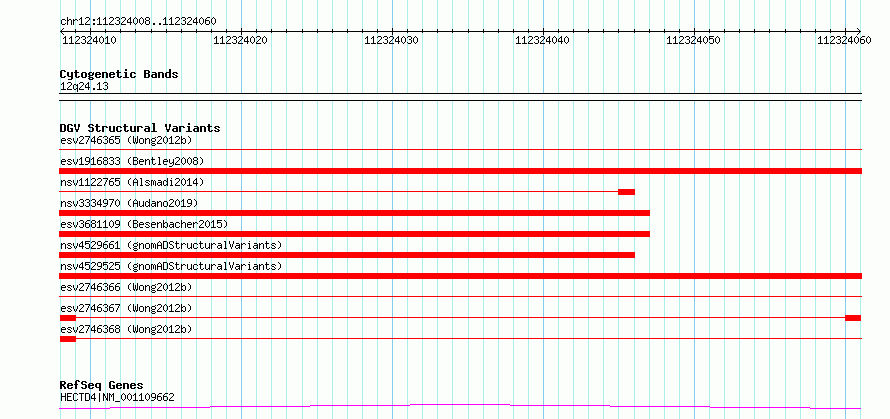Click the magenta HECTD4 gene line
Image resolution: width=890 pixels, height=419 pixels.
(x=460, y=406)
